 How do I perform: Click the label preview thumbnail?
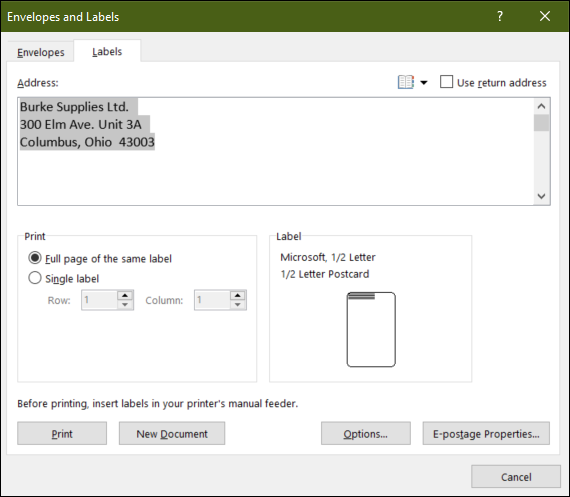[371, 329]
